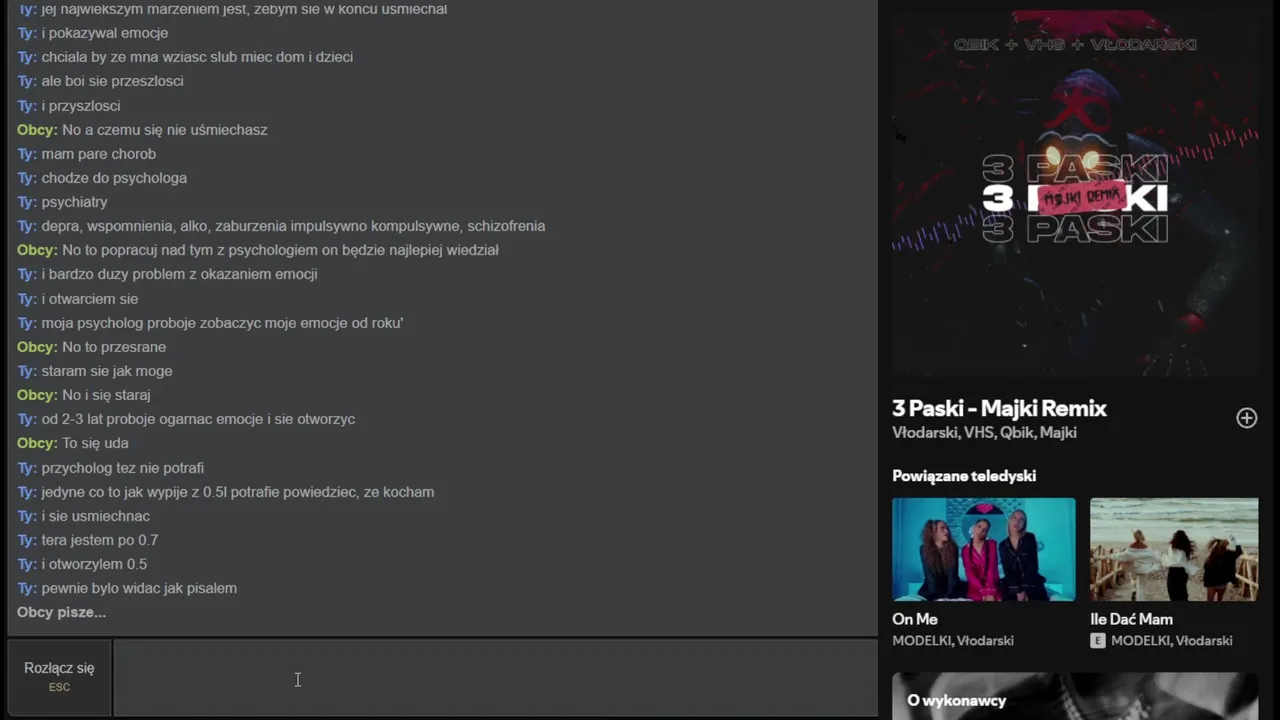Click the 'Obcy pisze...' typing indicator
The image size is (1280, 720).
(x=61, y=612)
